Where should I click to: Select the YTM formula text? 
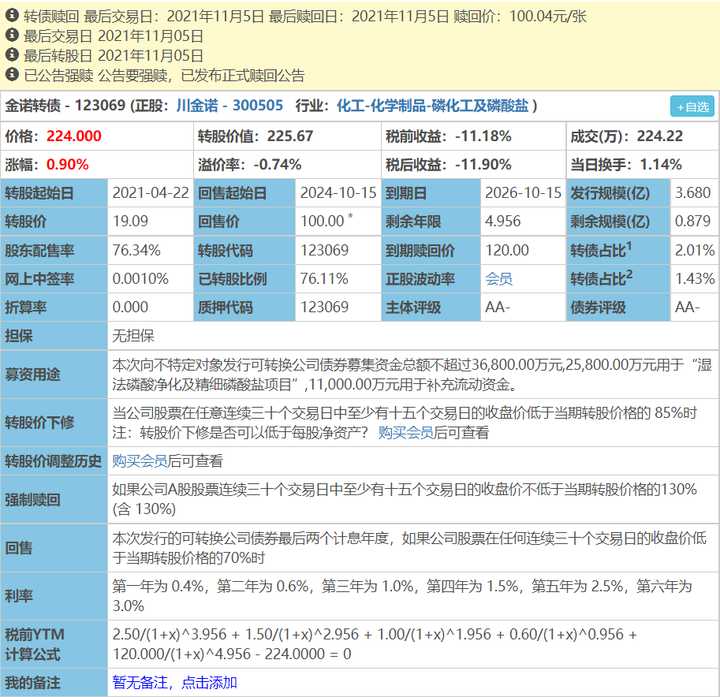[375, 644]
